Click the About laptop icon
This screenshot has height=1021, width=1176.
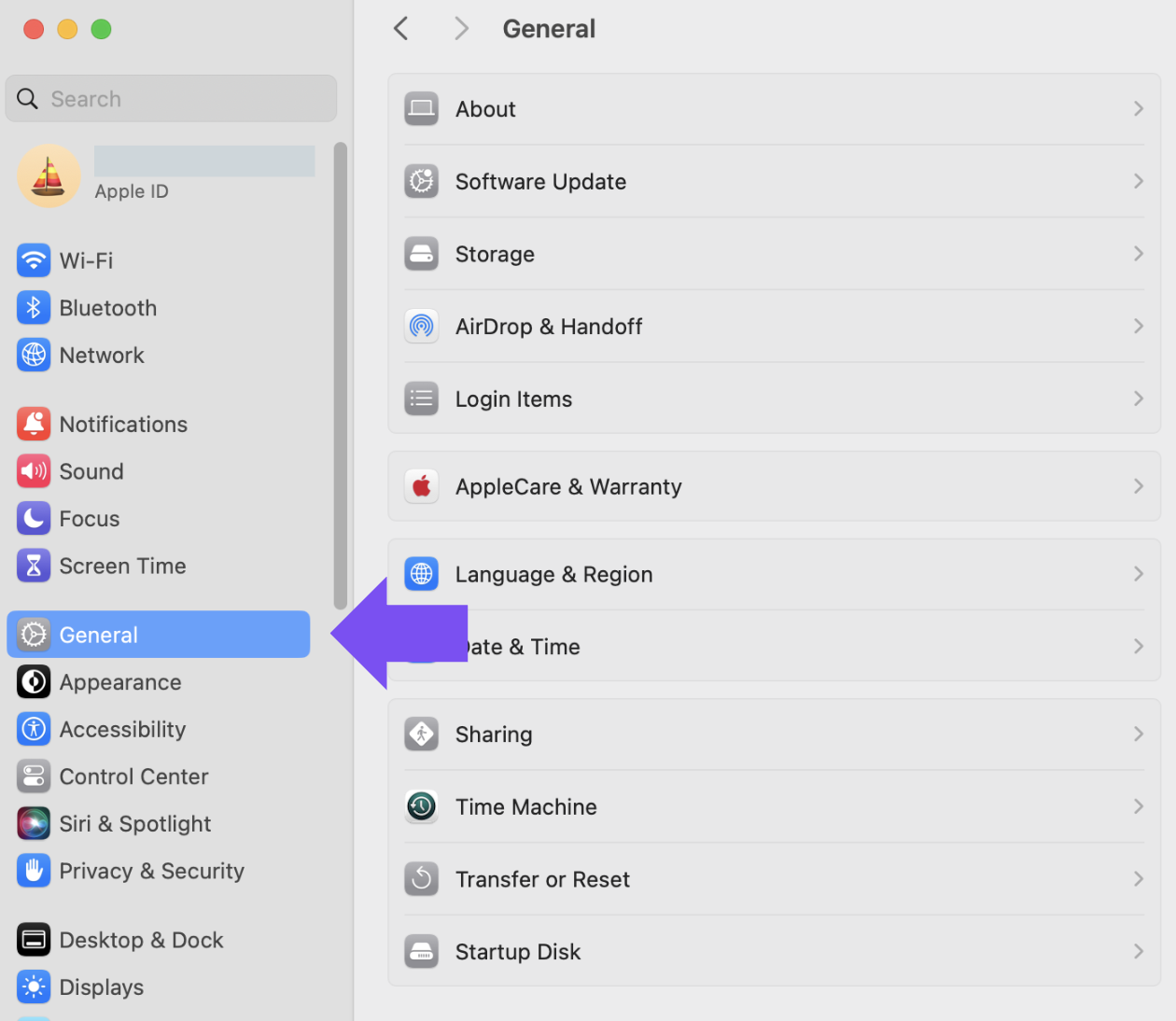[x=422, y=109]
